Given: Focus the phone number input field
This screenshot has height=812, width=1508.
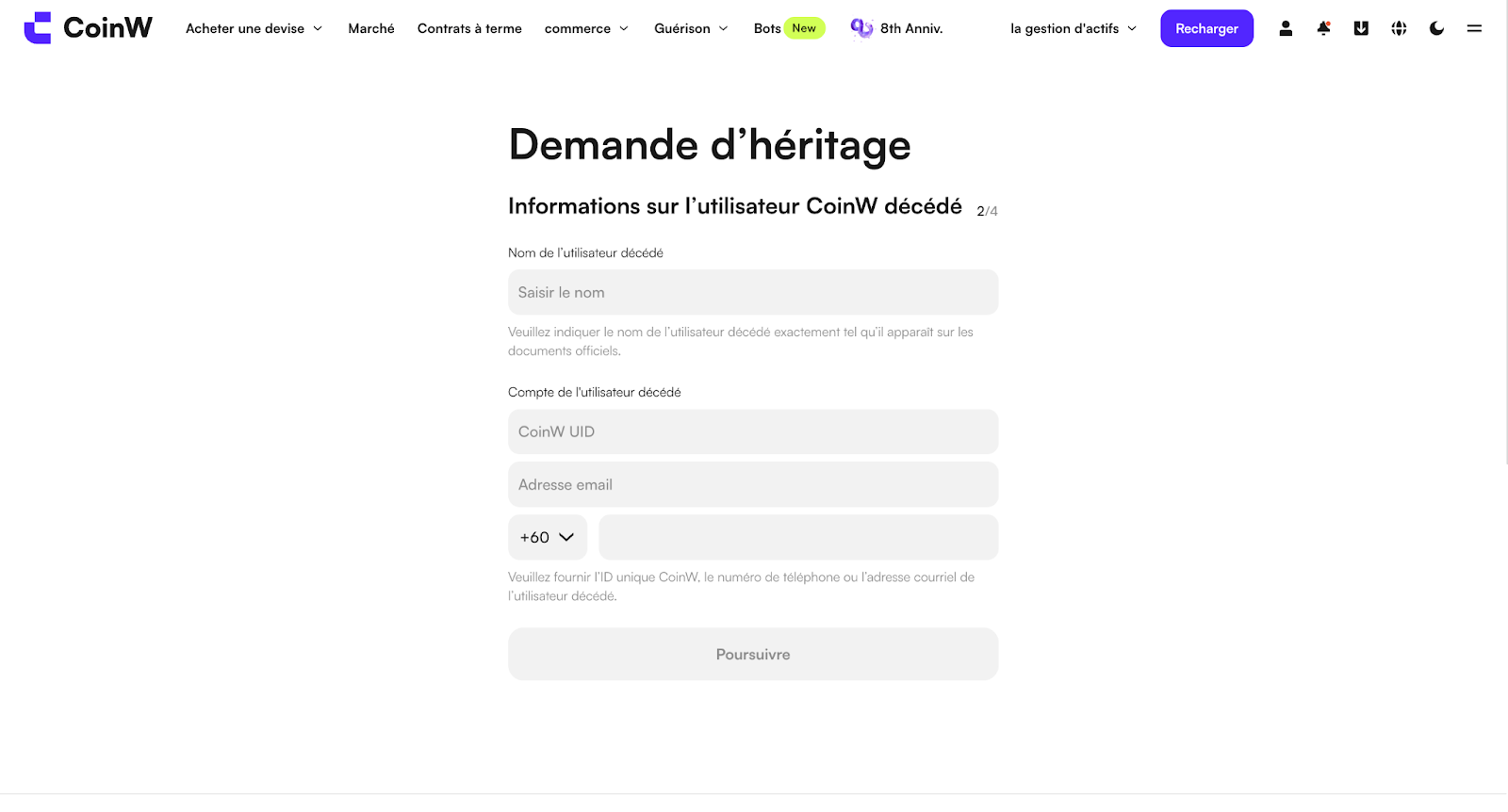Looking at the screenshot, I should (x=798, y=537).
